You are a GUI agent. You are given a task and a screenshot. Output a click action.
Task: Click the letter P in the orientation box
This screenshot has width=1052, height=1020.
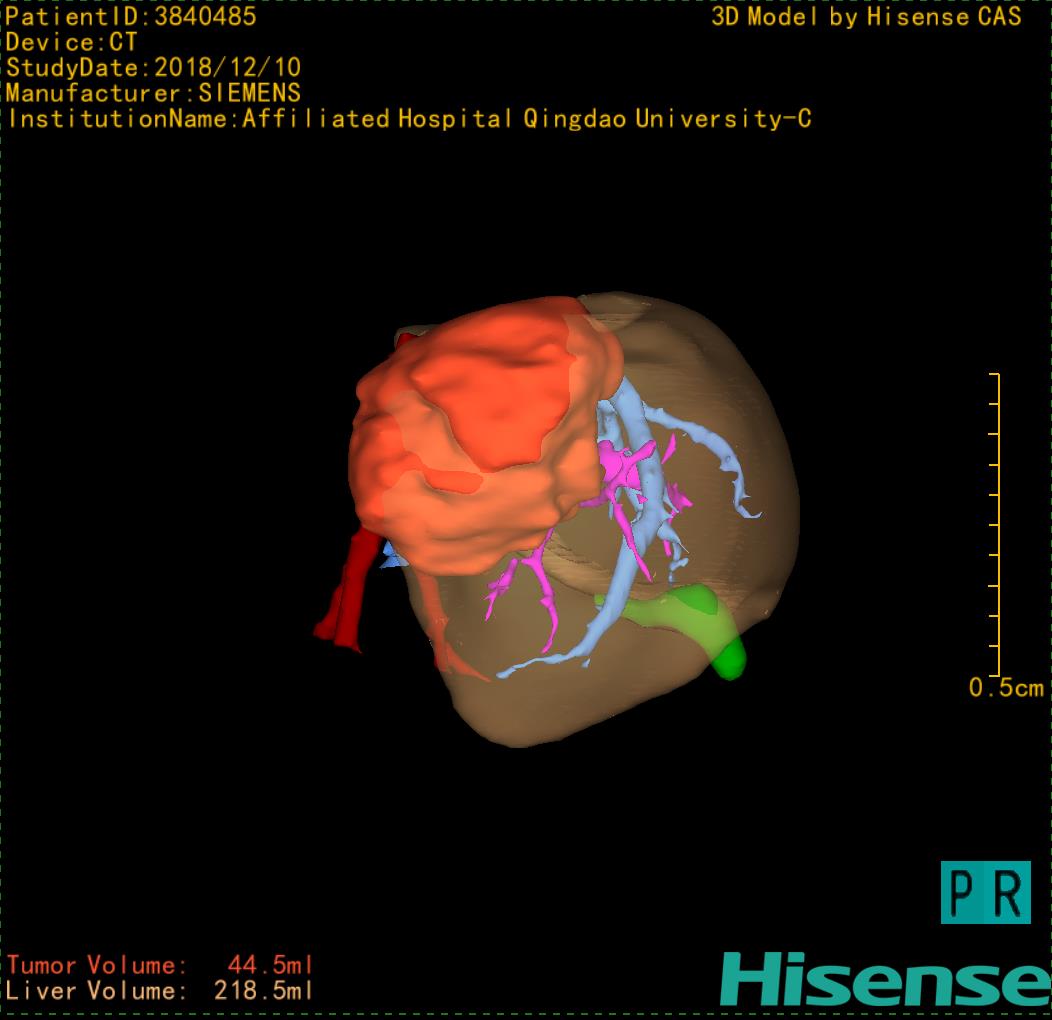pos(964,893)
